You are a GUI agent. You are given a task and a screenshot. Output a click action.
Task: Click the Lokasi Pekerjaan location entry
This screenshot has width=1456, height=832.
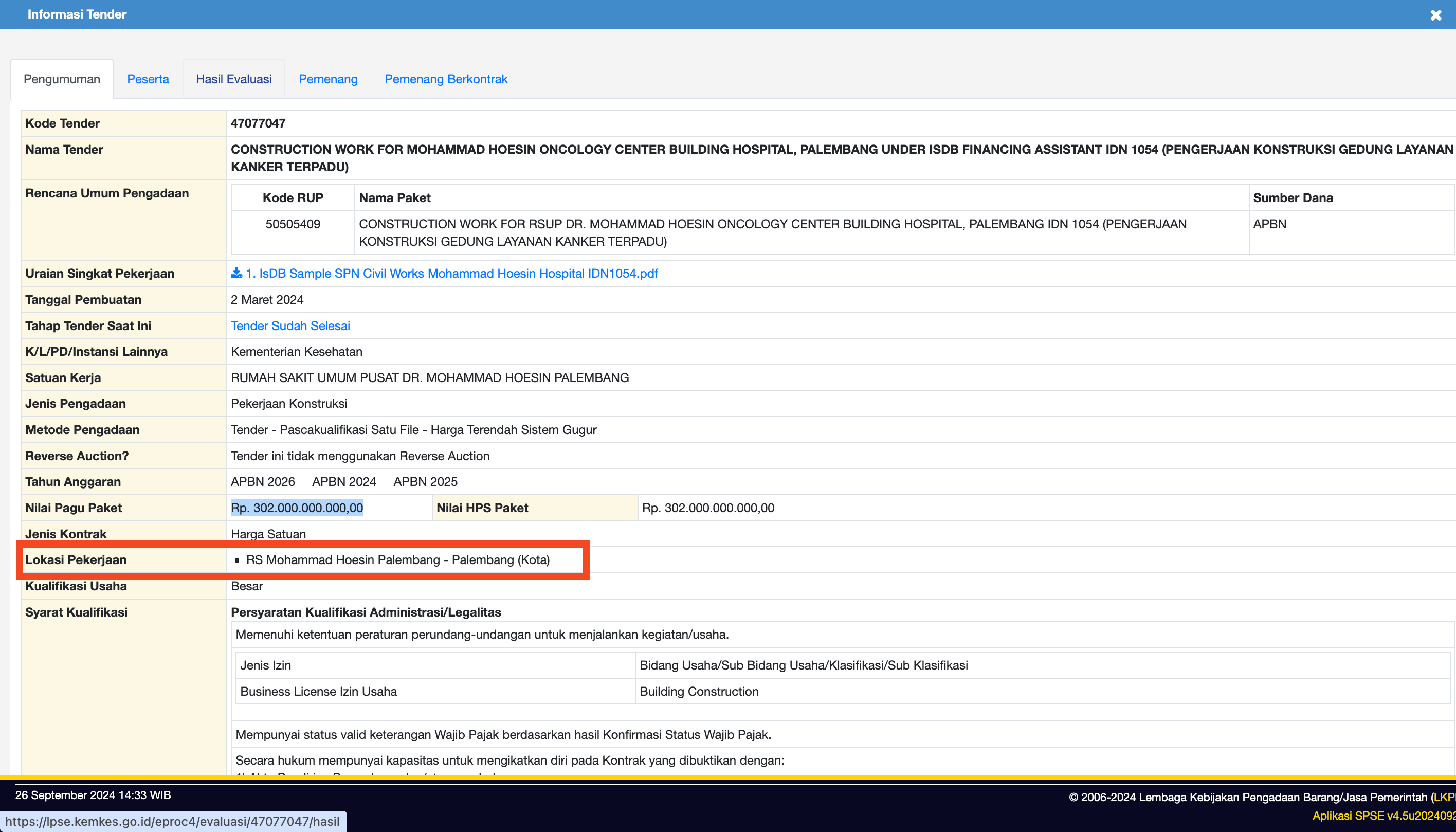pyautogui.click(x=397, y=560)
